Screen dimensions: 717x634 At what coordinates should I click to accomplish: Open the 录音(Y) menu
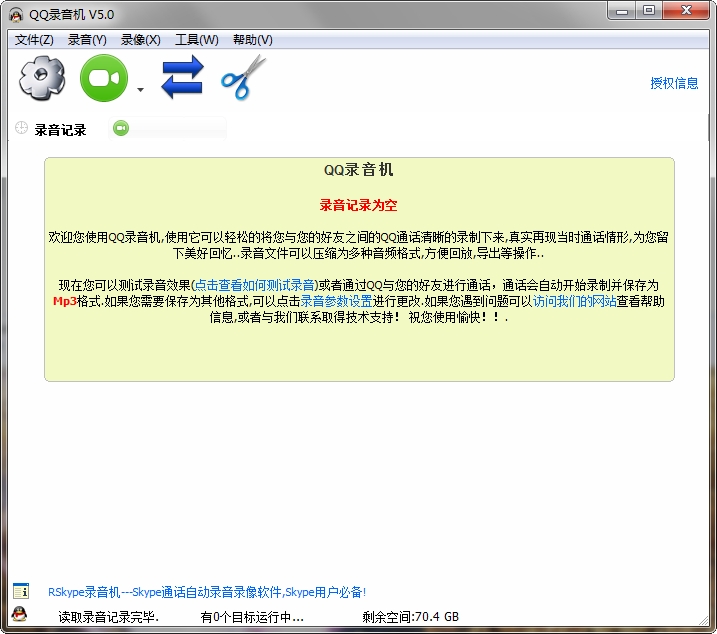point(87,40)
